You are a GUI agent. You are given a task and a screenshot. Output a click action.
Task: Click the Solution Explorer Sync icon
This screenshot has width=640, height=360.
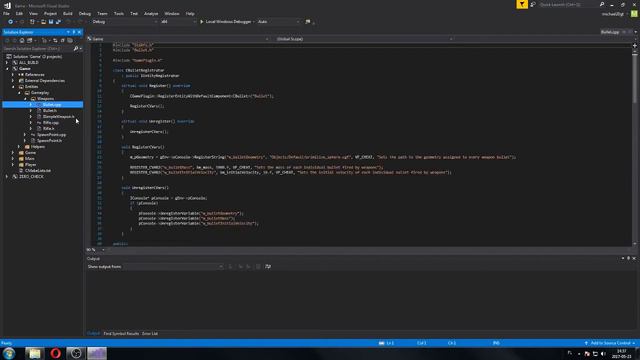[x=55, y=40]
